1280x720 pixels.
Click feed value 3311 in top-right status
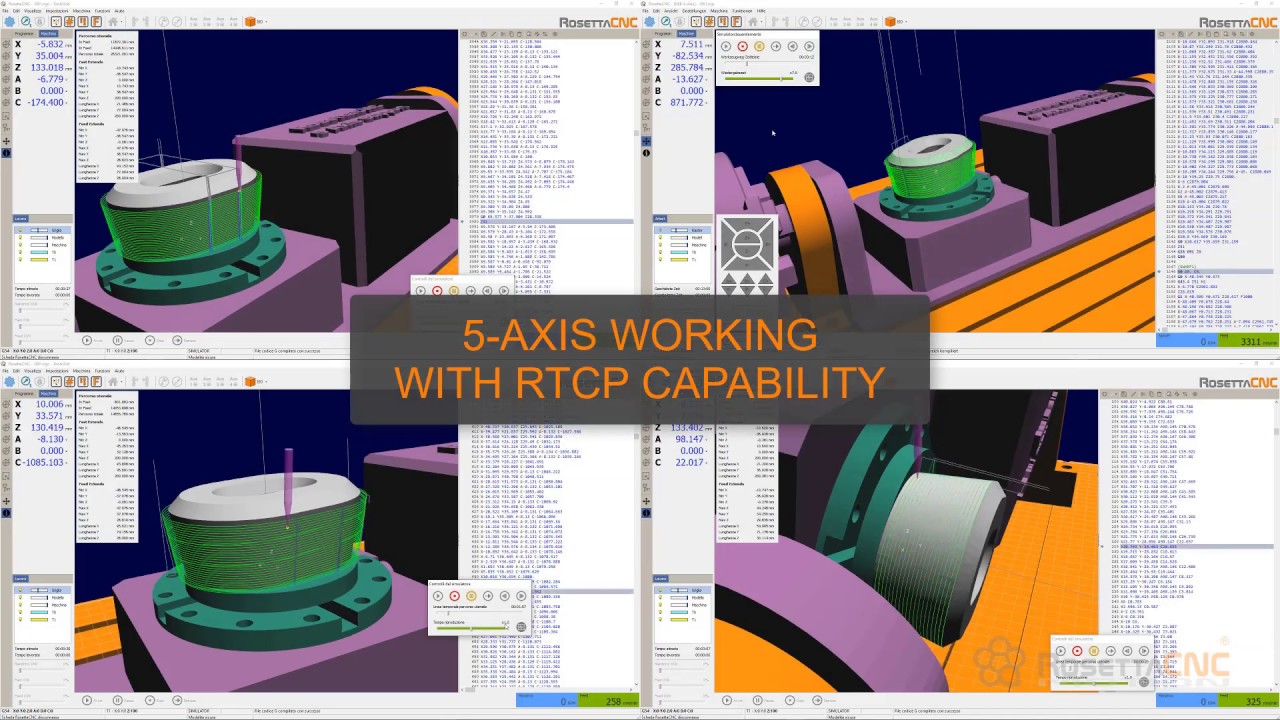tap(1251, 341)
